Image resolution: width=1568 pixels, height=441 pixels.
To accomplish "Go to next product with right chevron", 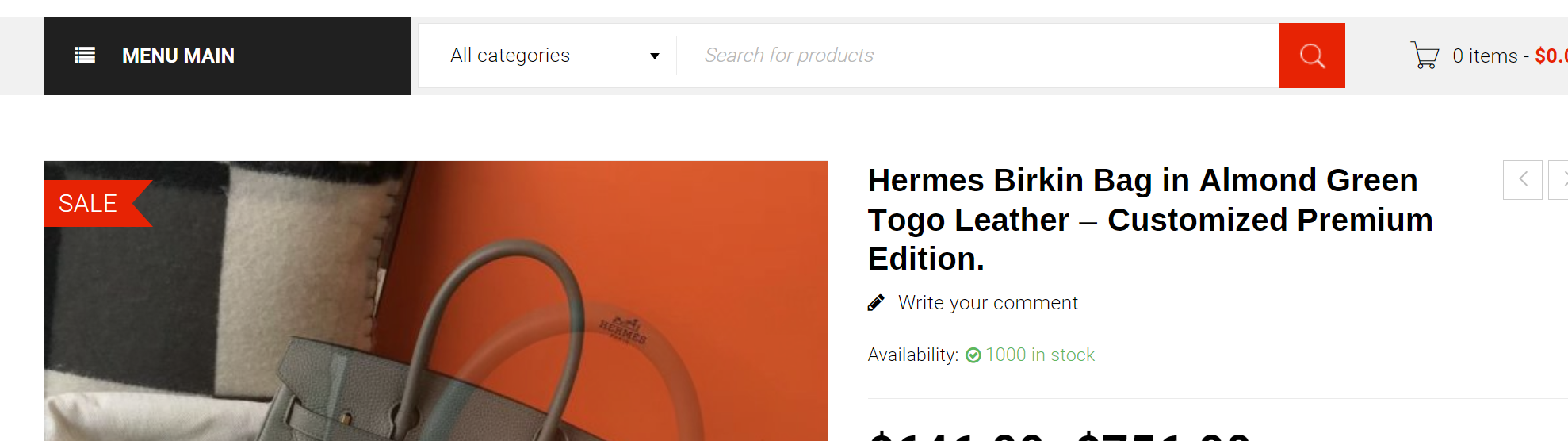I will pos(1560,180).
